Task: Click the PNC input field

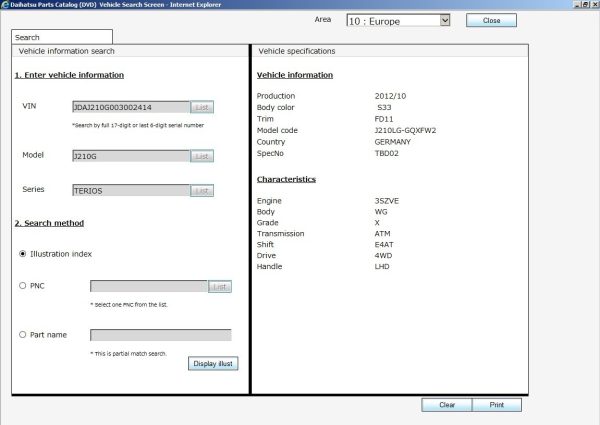Action: [149, 286]
